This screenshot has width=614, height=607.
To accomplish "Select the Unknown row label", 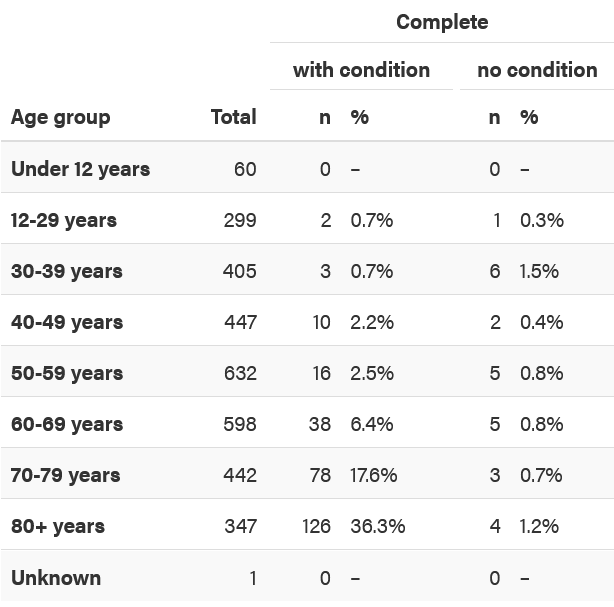I will point(56,578).
